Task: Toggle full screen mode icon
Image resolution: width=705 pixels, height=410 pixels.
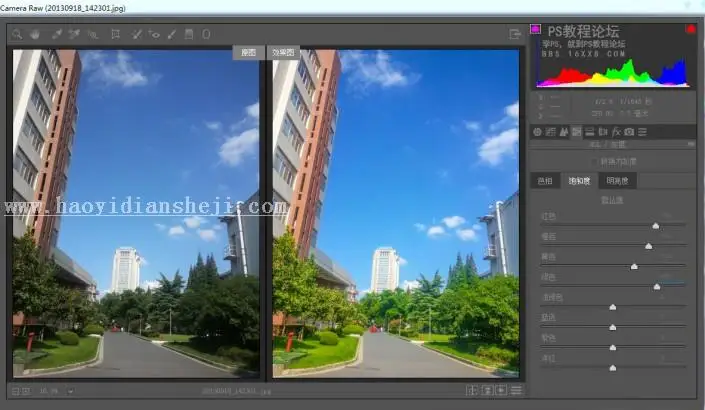Action: (x=515, y=34)
